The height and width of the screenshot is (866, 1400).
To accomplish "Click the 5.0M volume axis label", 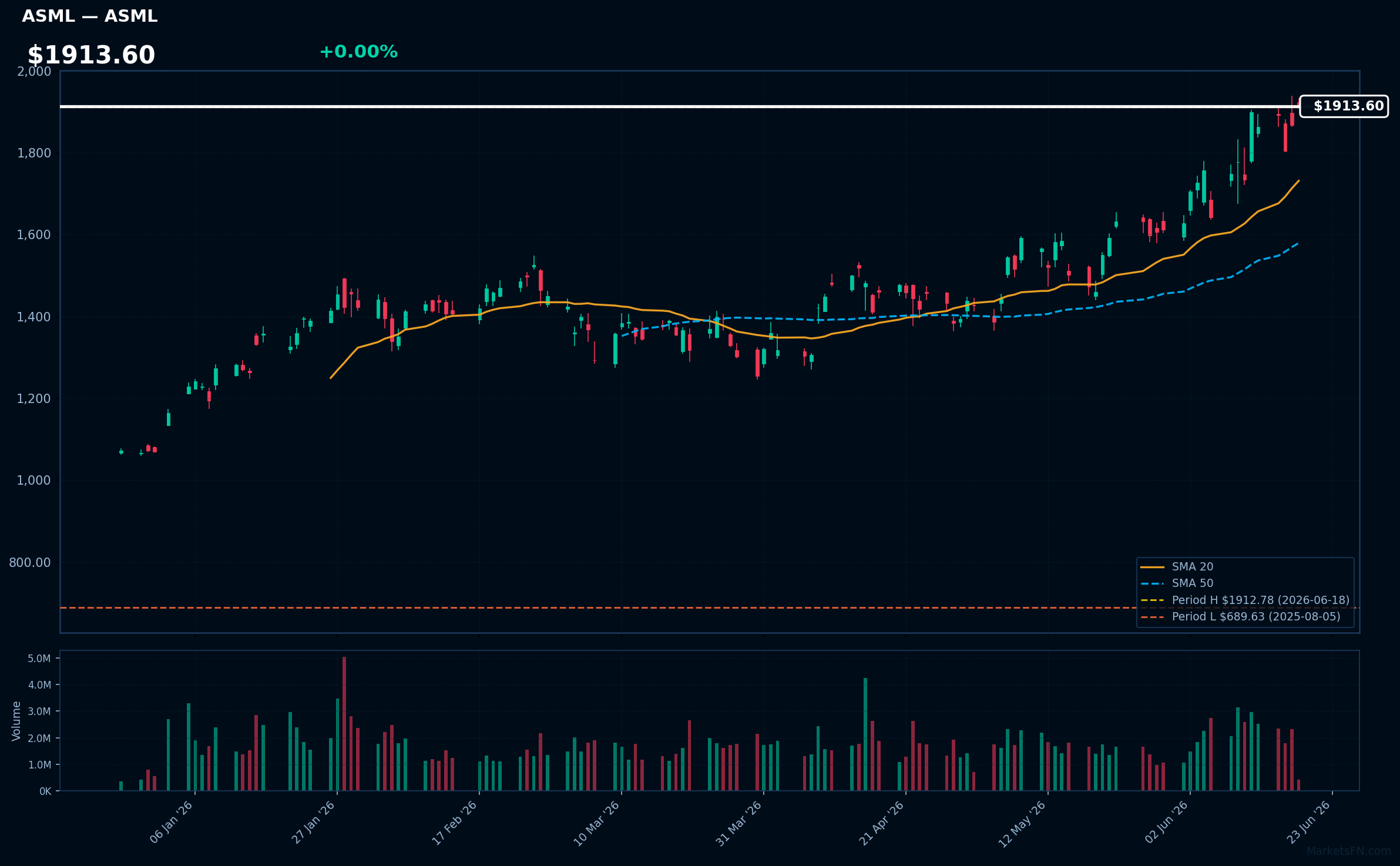I will click(x=39, y=659).
